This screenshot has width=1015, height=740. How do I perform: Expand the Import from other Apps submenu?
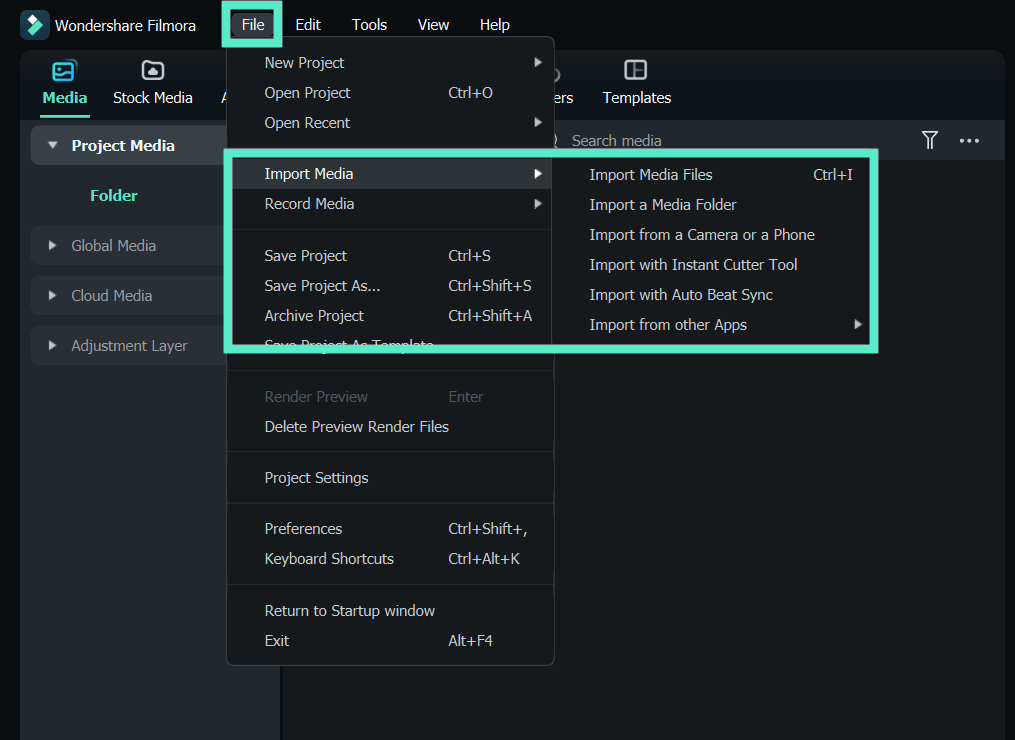[x=858, y=324]
